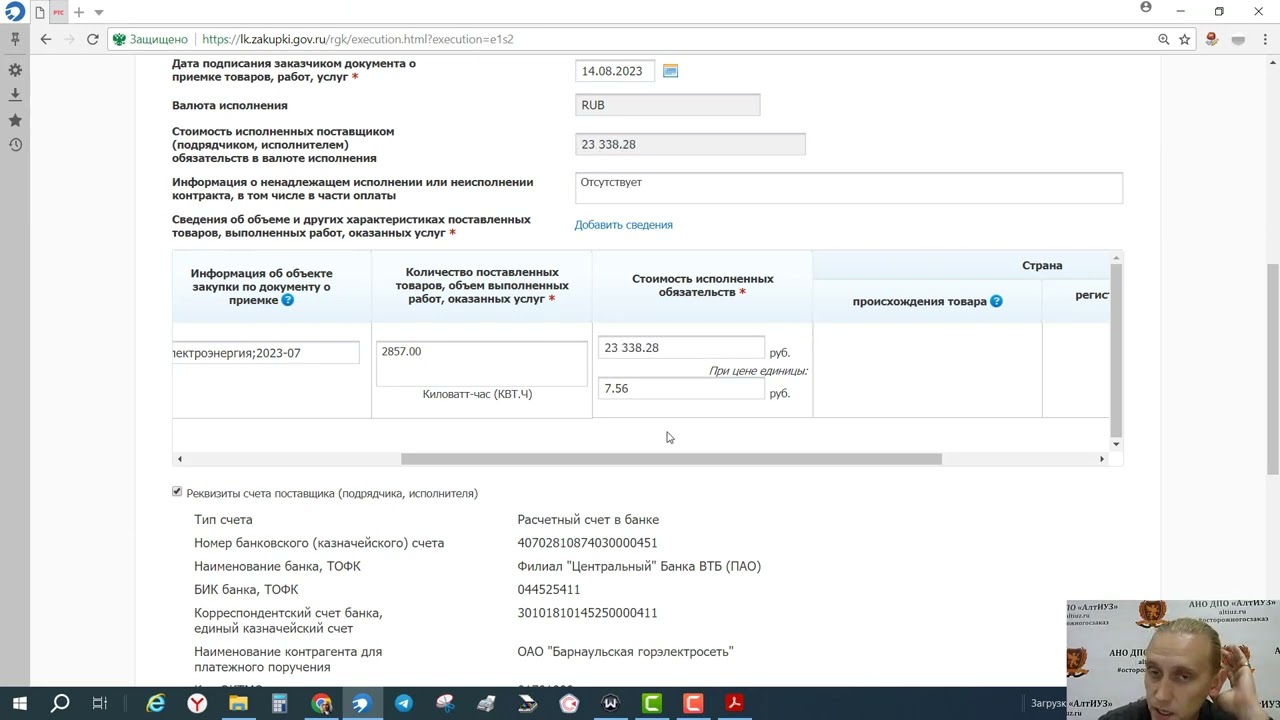This screenshot has width=1280, height=720.
Task: Bookmark page with address bar star
Action: click(x=1184, y=39)
